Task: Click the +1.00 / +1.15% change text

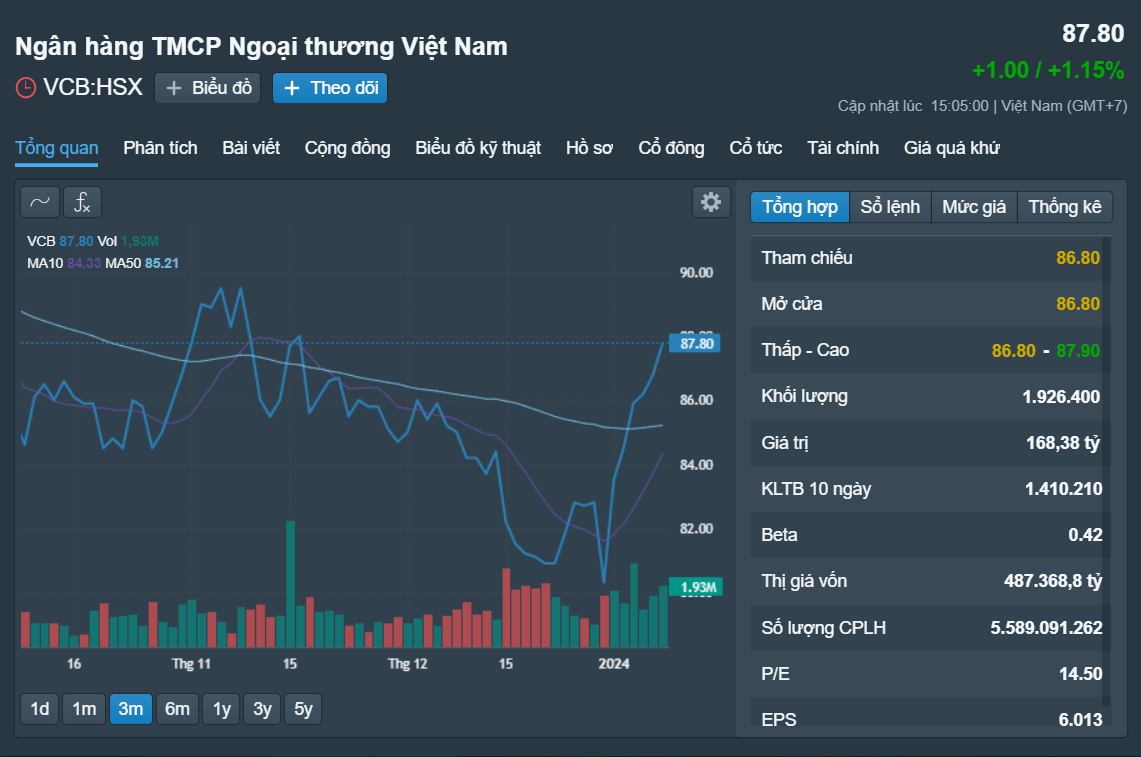Action: (x=1048, y=71)
